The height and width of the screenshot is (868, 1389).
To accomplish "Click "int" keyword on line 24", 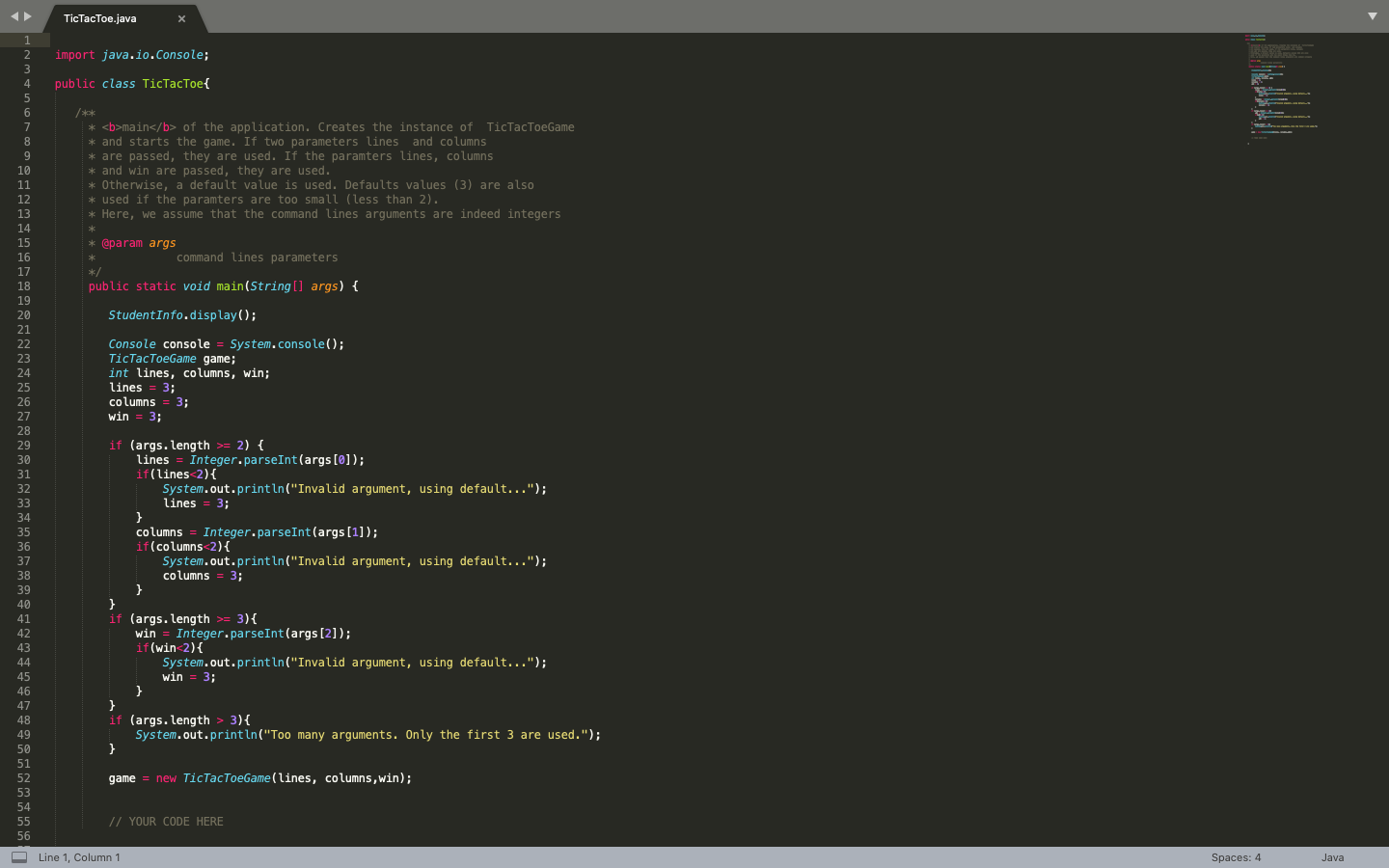I will [x=119, y=373].
